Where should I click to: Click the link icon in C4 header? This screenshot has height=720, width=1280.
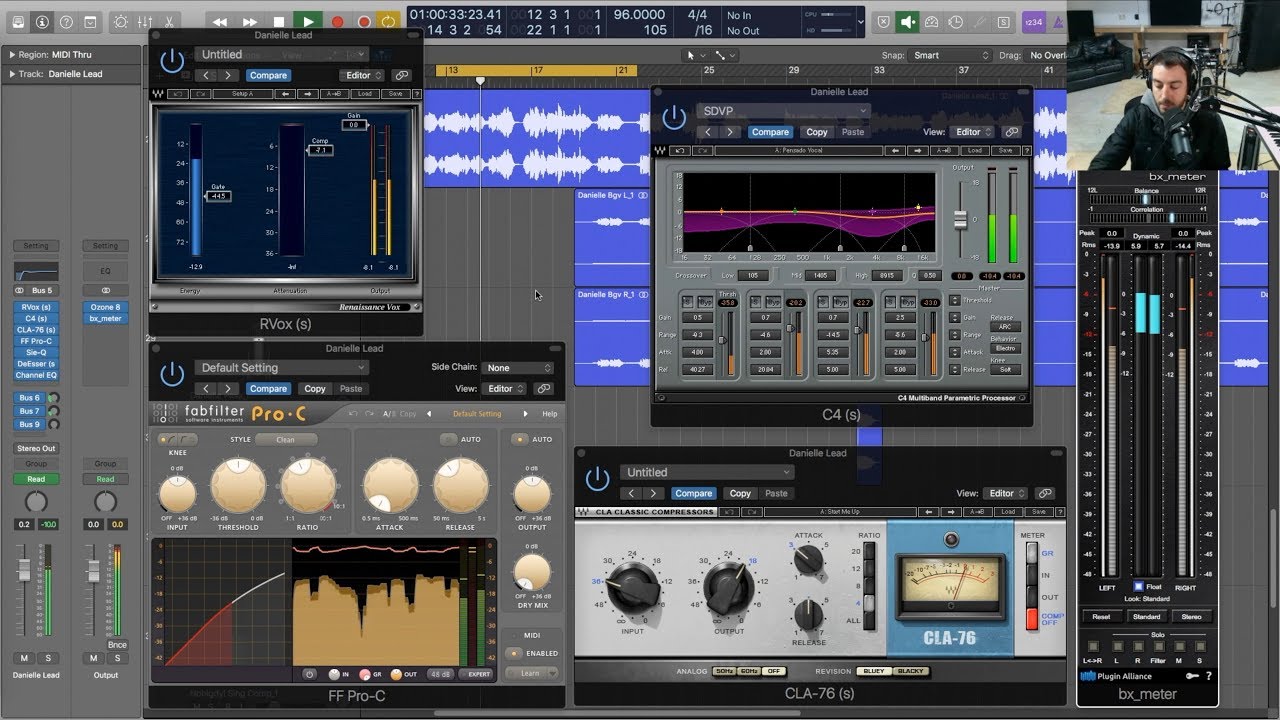click(x=1011, y=132)
